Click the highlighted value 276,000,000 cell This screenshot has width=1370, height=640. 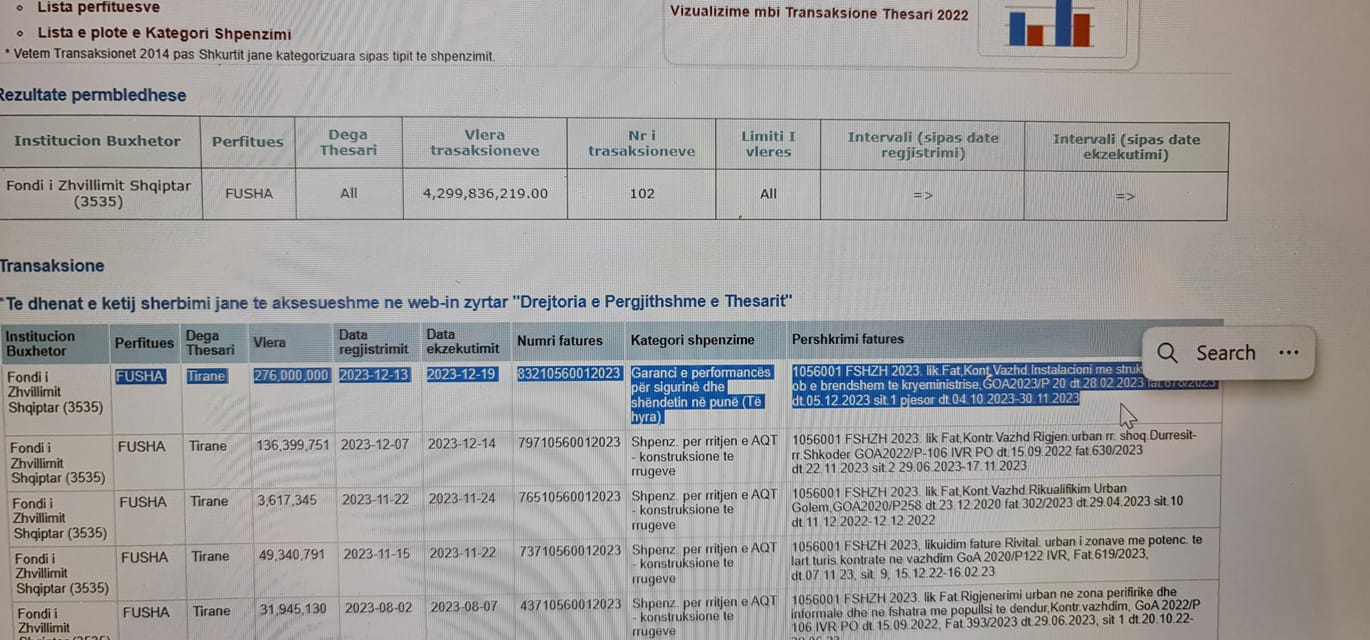click(x=291, y=375)
